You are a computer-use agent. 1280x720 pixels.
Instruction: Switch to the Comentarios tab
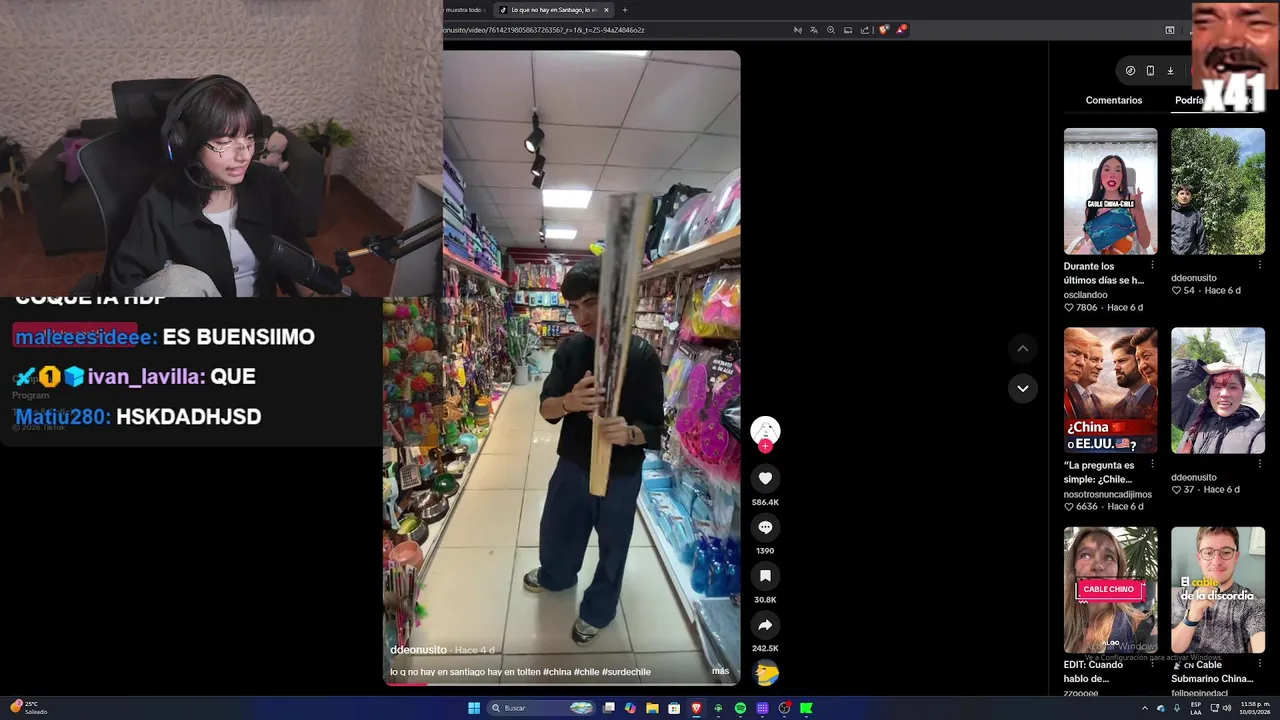coord(1113,100)
